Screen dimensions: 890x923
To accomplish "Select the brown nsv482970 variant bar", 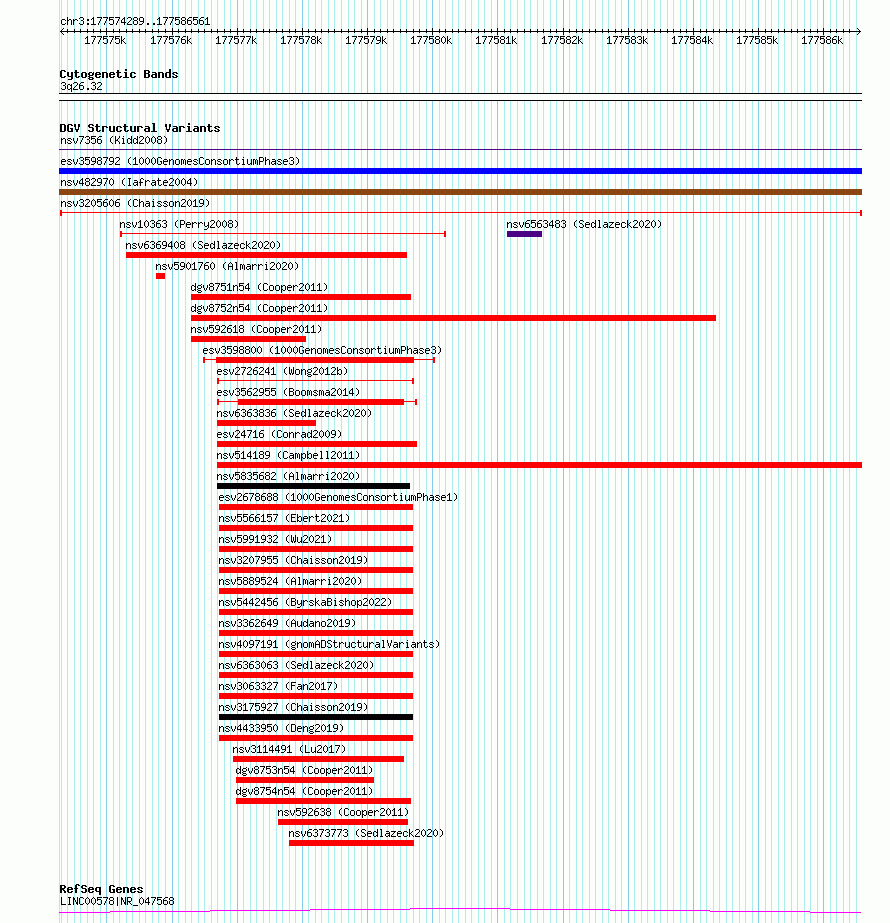I will click(x=460, y=192).
